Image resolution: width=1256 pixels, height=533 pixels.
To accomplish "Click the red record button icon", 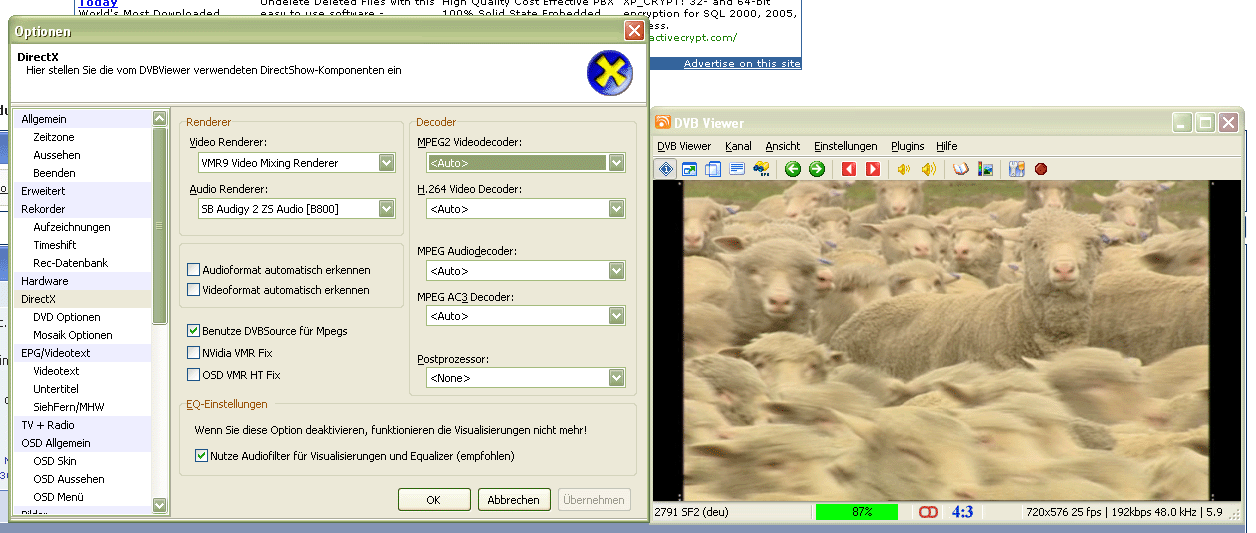I will [1041, 169].
